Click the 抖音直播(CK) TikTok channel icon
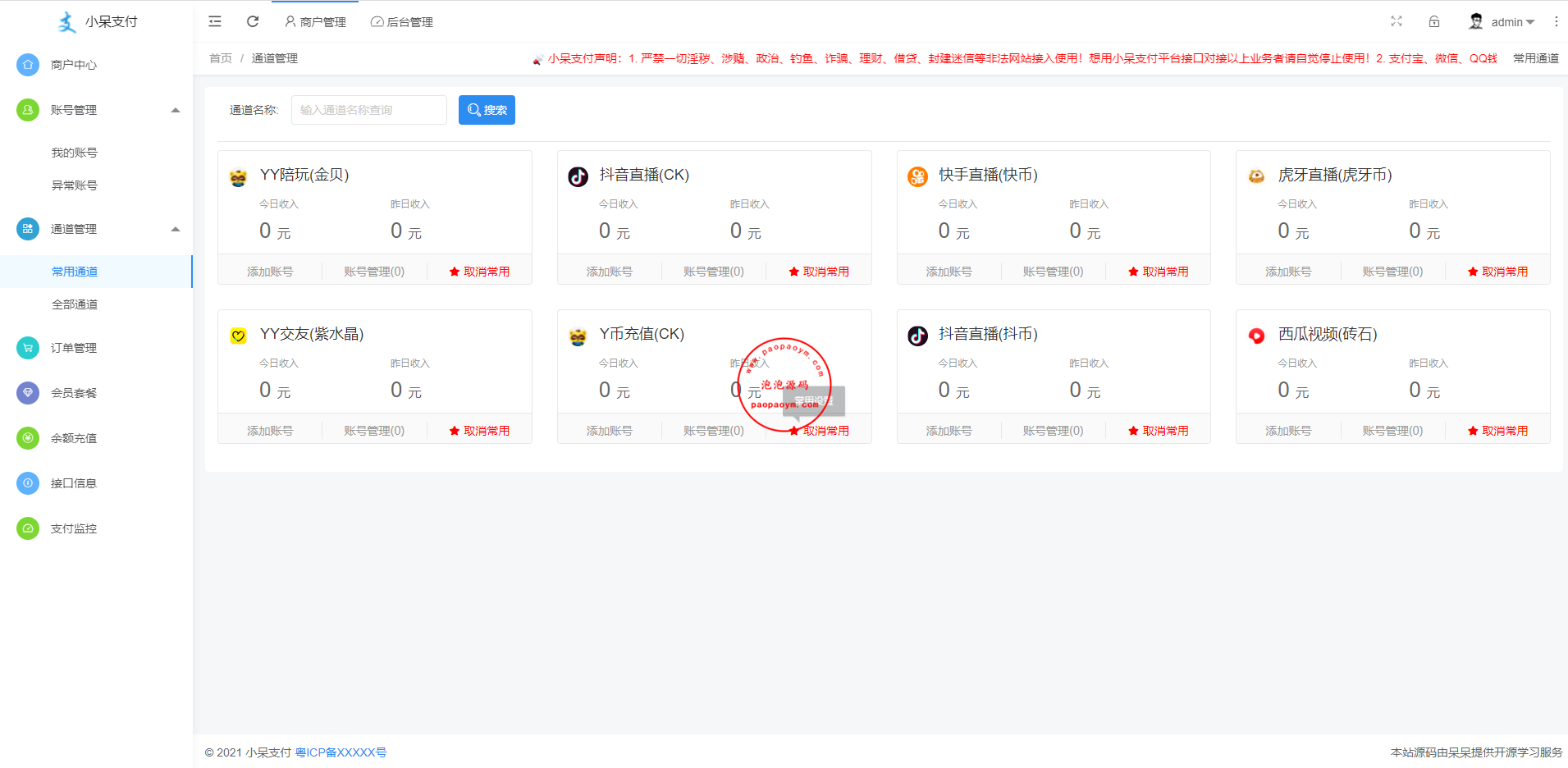Viewport: 1568px width, 768px height. point(578,176)
